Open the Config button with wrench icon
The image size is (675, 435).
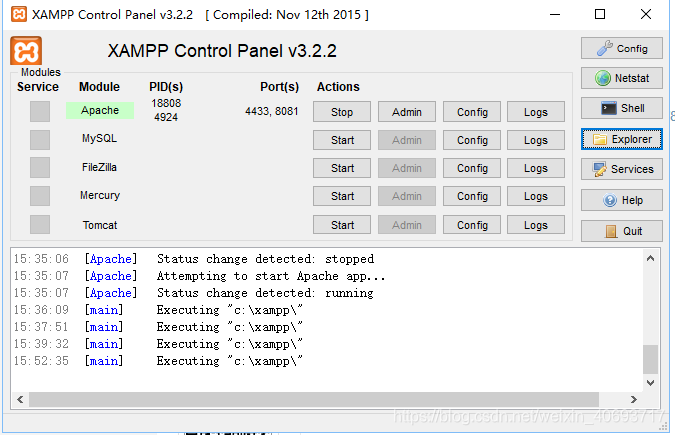622,48
